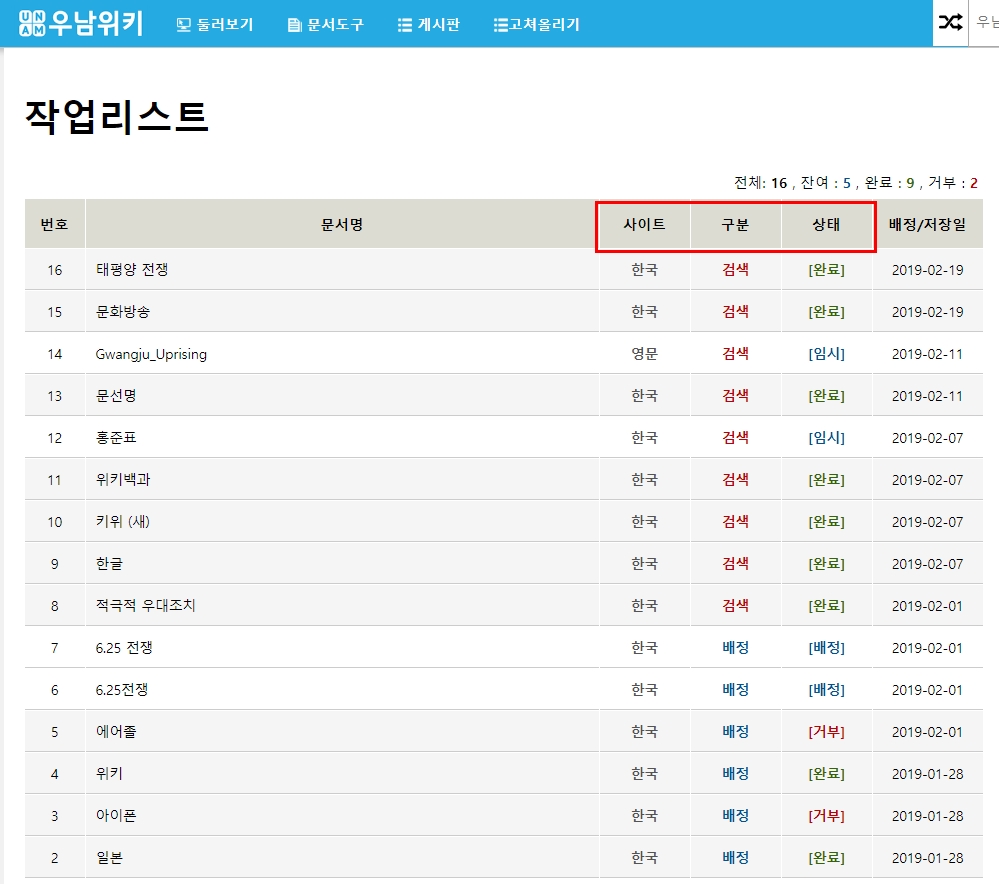The width and height of the screenshot is (999, 884).
Task: Open the 위키 document in row 4
Action: [x=109, y=774]
